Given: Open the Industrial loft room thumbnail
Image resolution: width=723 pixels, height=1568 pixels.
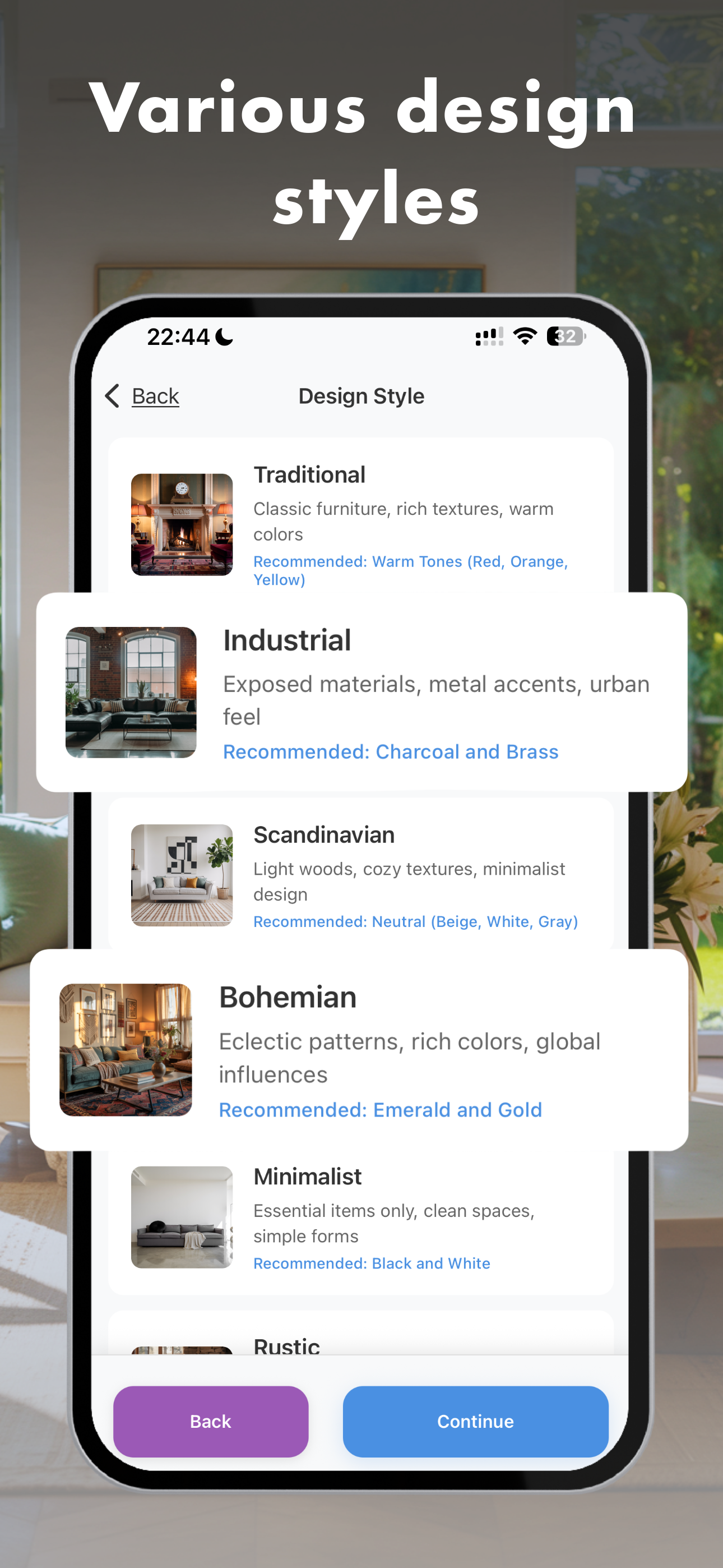Looking at the screenshot, I should (131, 693).
